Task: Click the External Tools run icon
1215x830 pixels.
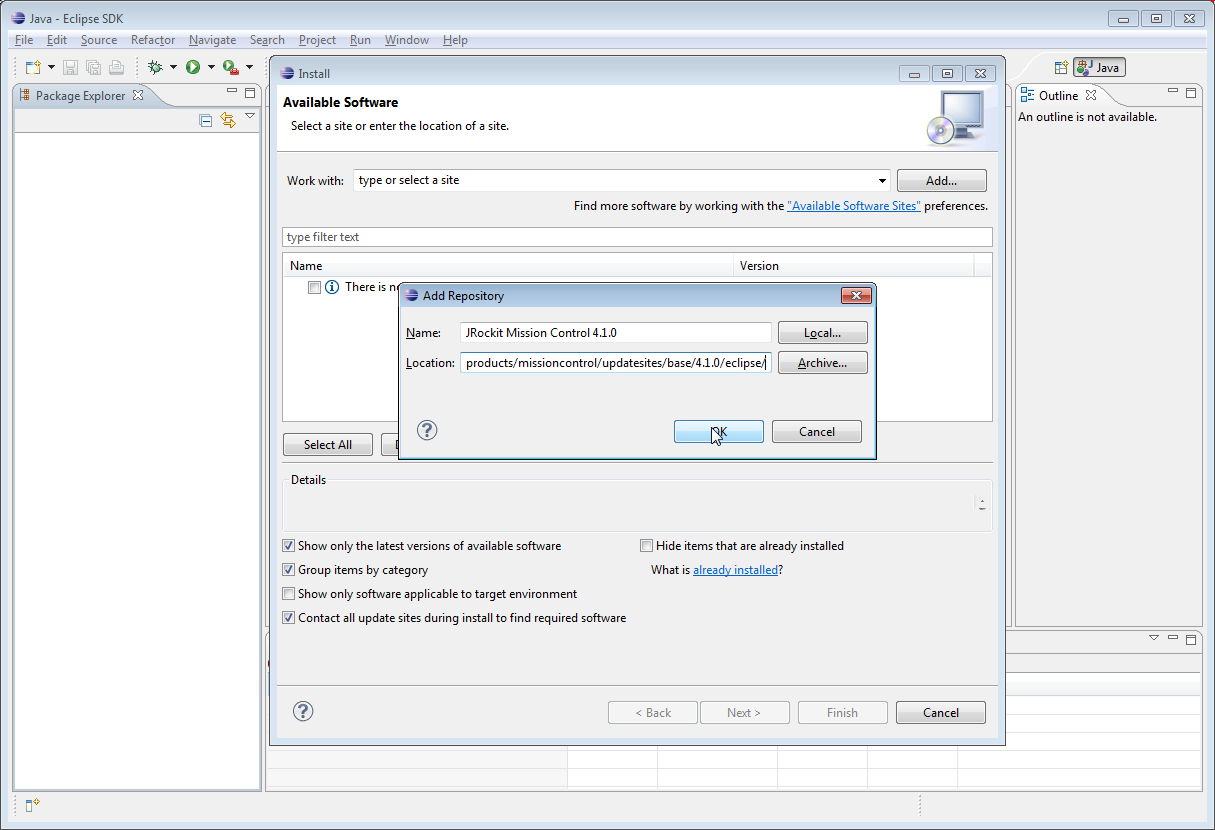Action: pos(230,67)
